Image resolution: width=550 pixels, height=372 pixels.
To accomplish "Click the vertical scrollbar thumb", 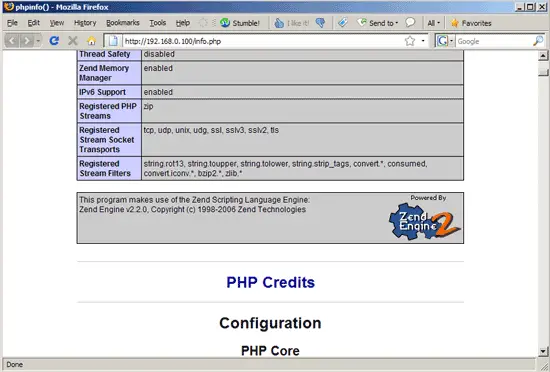I will pyautogui.click(x=543, y=72).
